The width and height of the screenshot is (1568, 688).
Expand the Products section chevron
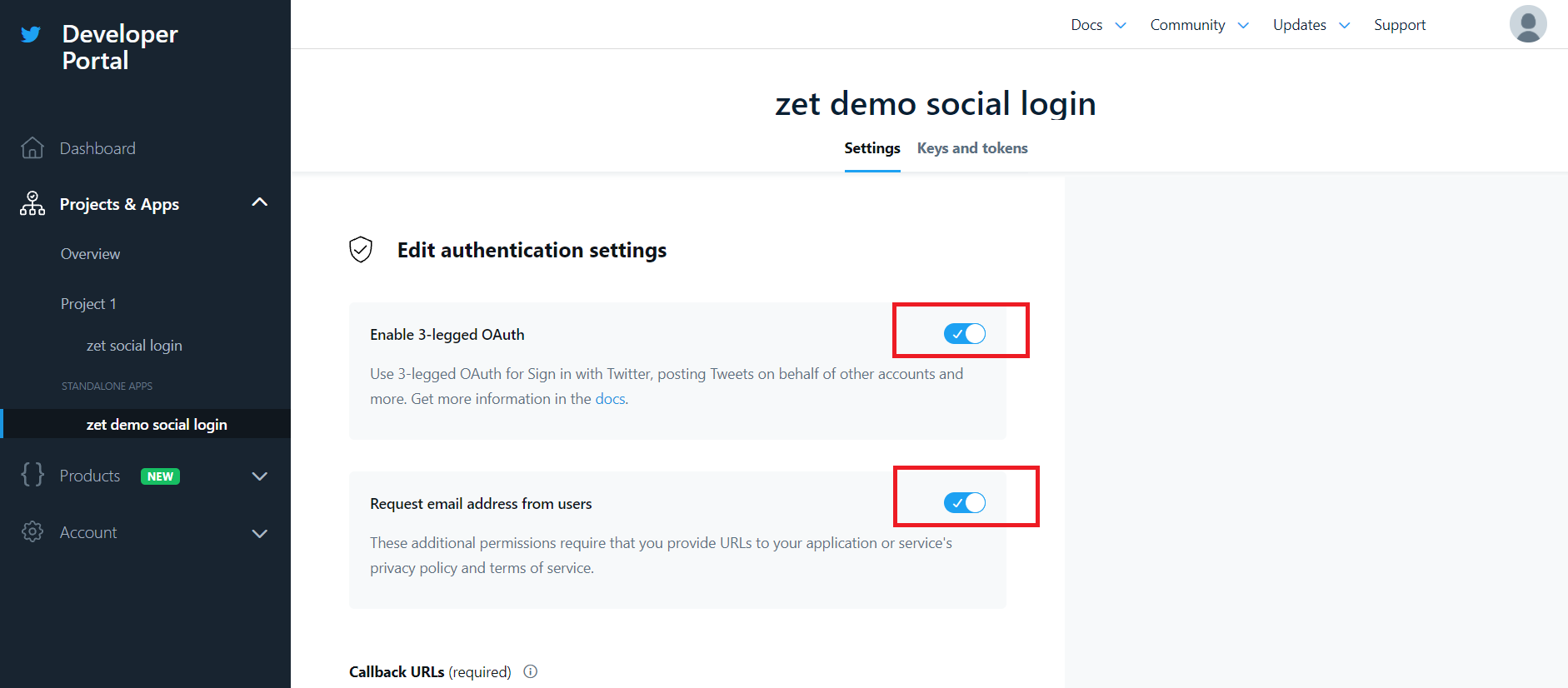[x=260, y=476]
